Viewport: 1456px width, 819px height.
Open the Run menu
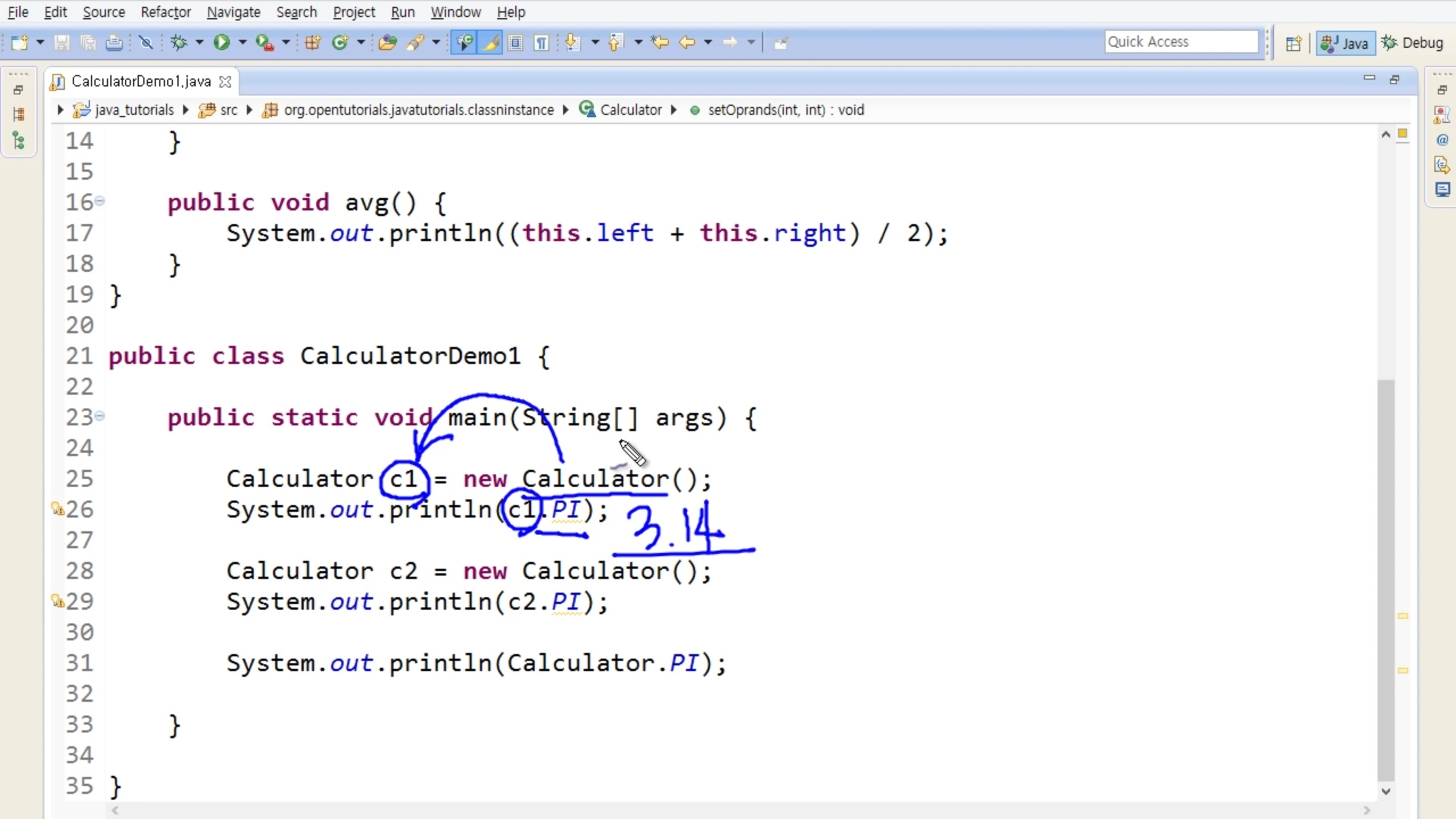[x=403, y=12]
